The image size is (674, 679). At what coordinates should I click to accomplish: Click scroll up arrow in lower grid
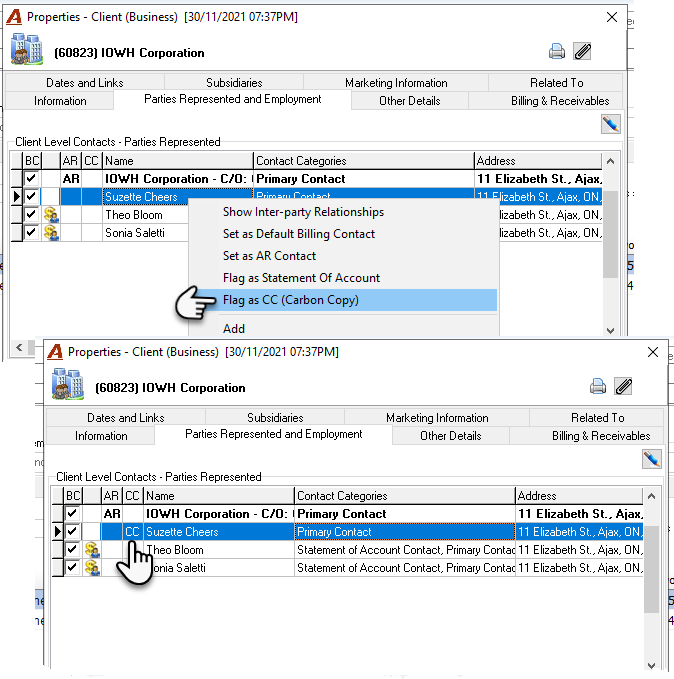tap(651, 496)
